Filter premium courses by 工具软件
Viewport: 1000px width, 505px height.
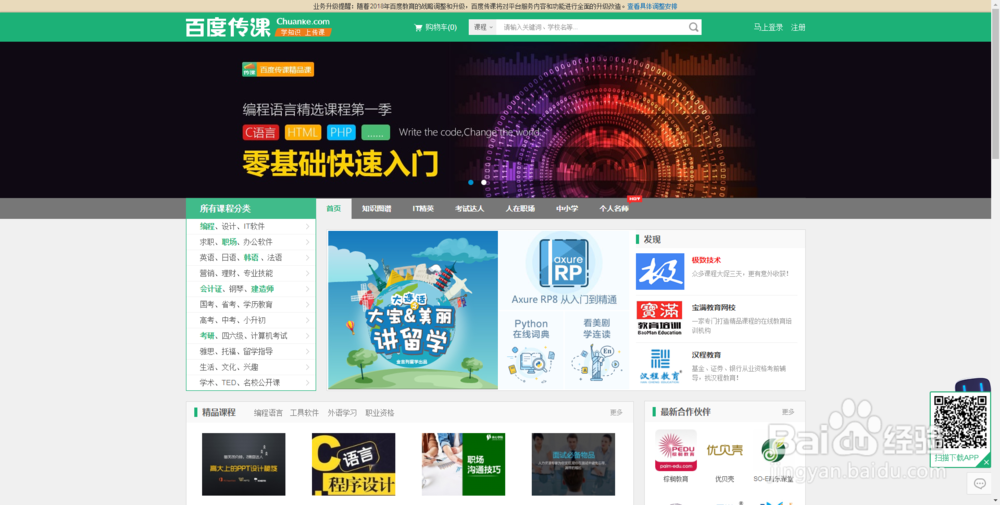tap(304, 413)
